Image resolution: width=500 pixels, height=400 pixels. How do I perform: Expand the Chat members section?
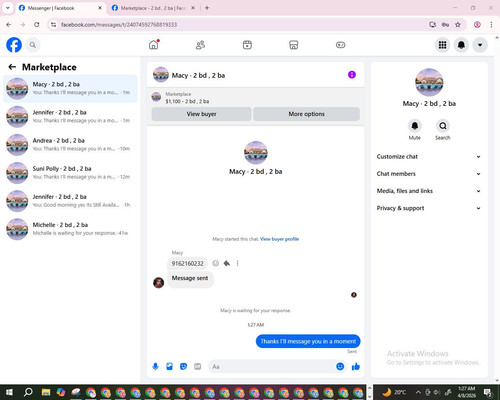(429, 174)
